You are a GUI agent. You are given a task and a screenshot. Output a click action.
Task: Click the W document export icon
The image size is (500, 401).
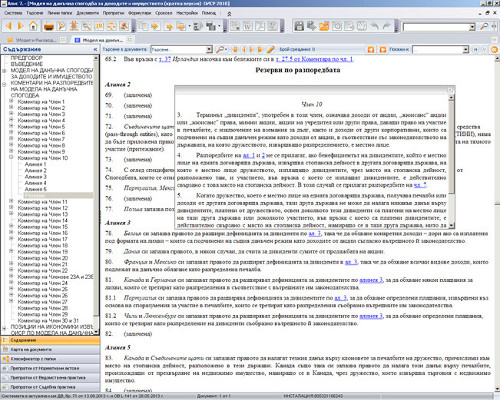(x=247, y=26)
